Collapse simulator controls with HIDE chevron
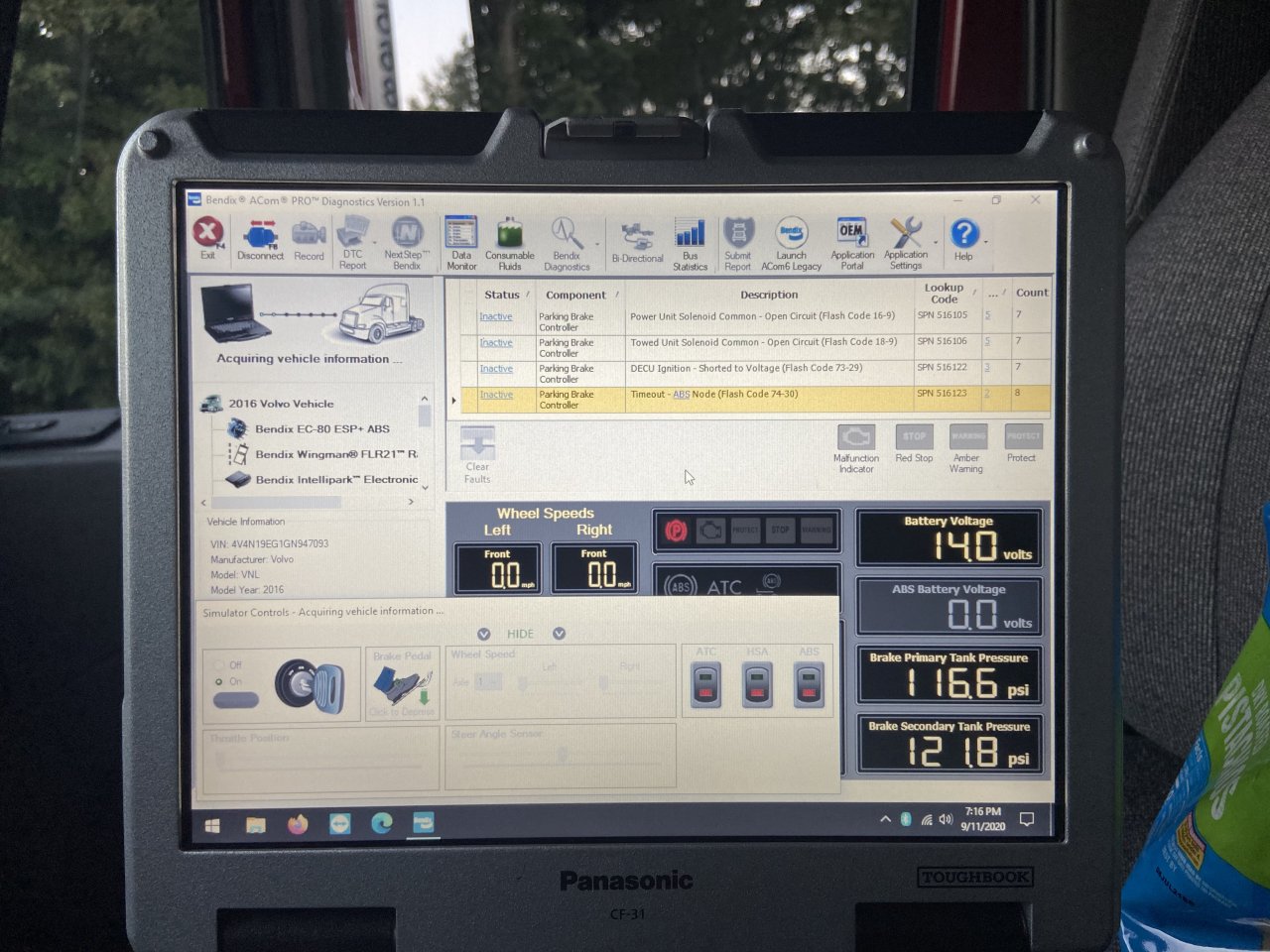 pyautogui.click(x=484, y=634)
